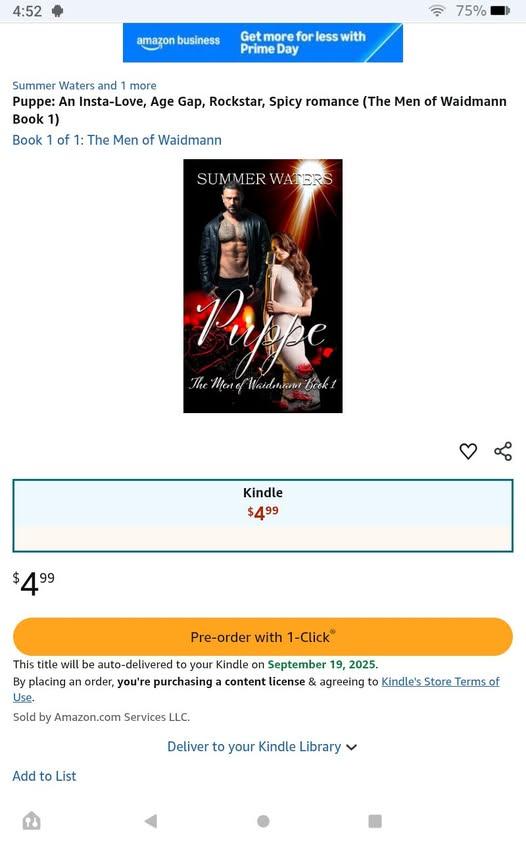This screenshot has height=842, width=526.
Task: Tap the battery status icon
Action: click(500, 11)
